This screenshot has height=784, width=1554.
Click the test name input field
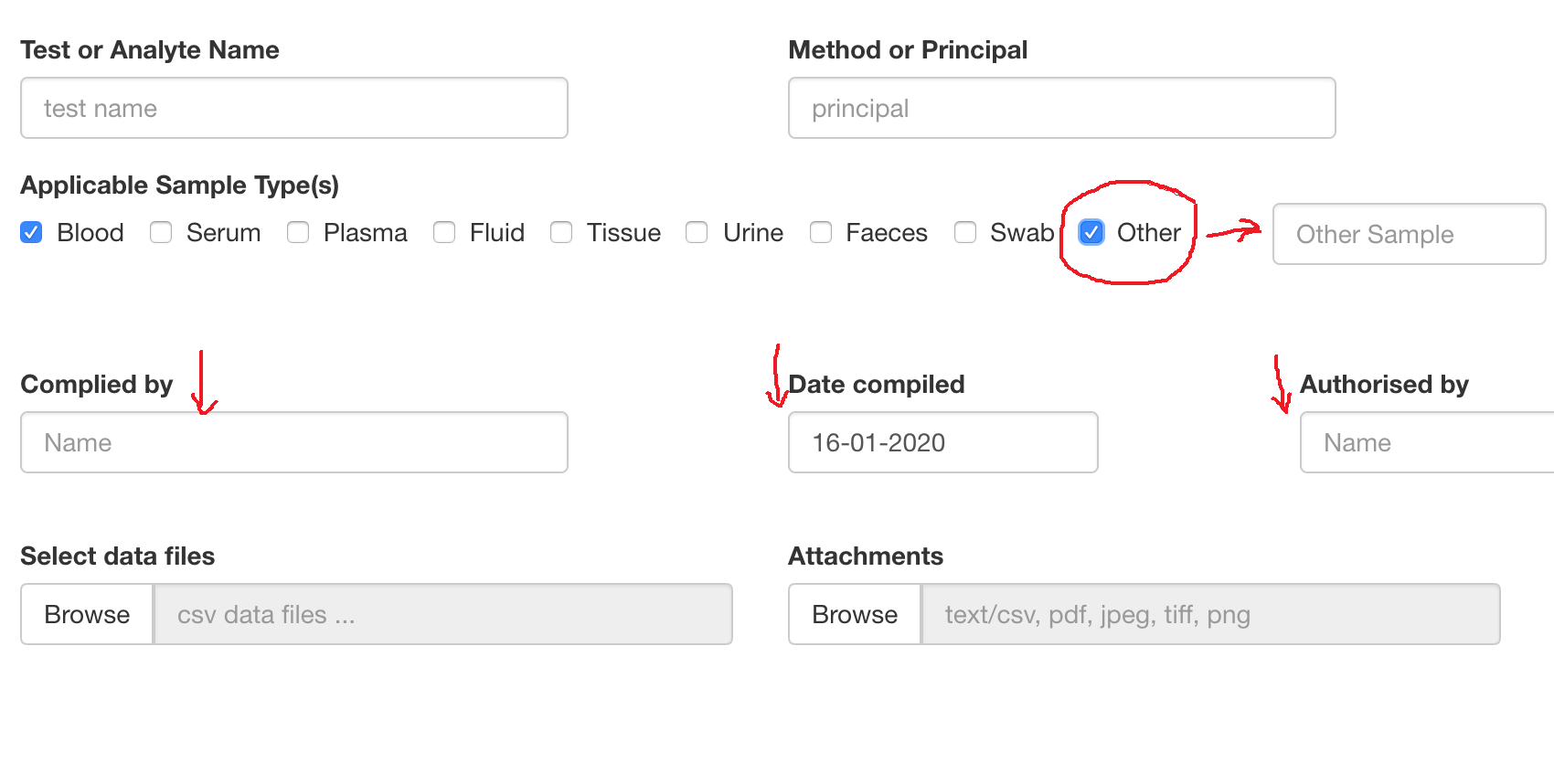[x=293, y=108]
